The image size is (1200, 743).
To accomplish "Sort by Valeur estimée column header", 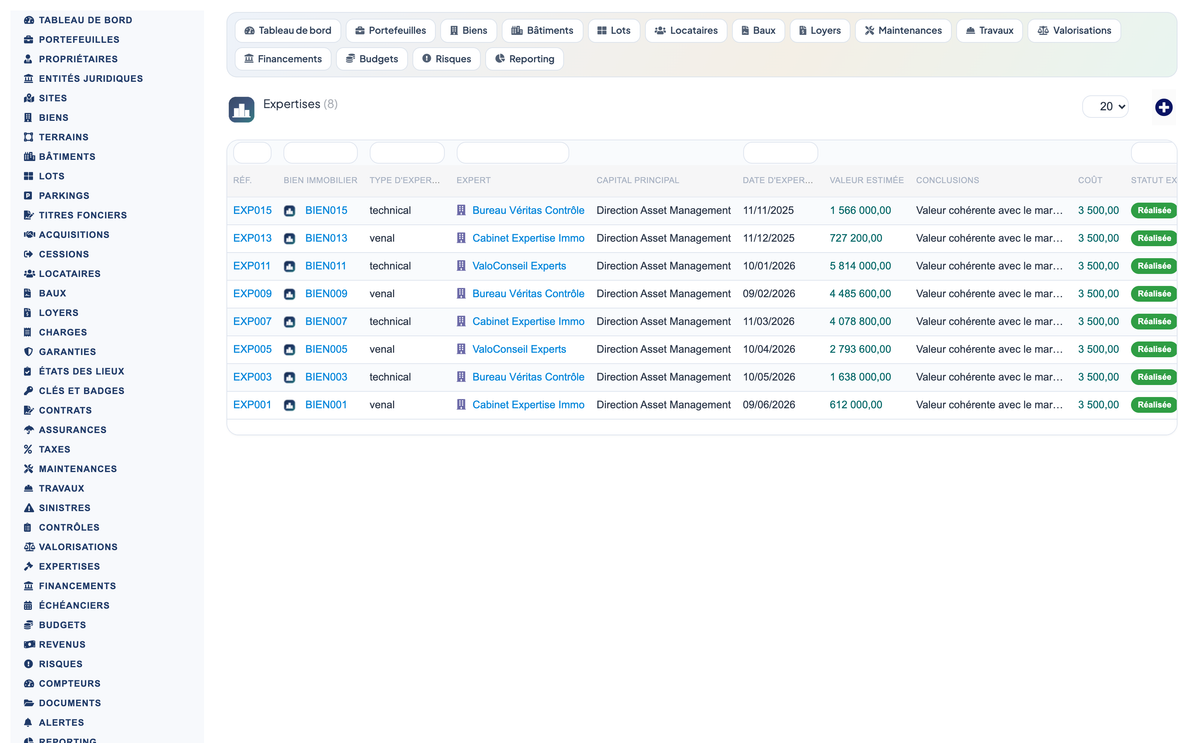I will [x=866, y=181].
